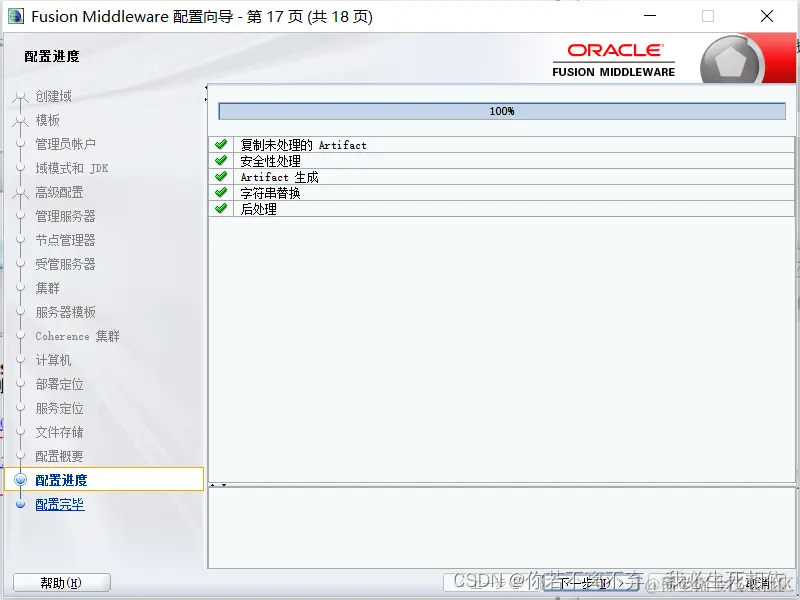Screen dimensions: 800x600
Task: Click the Artifact 生成 row text
Action: (280, 177)
